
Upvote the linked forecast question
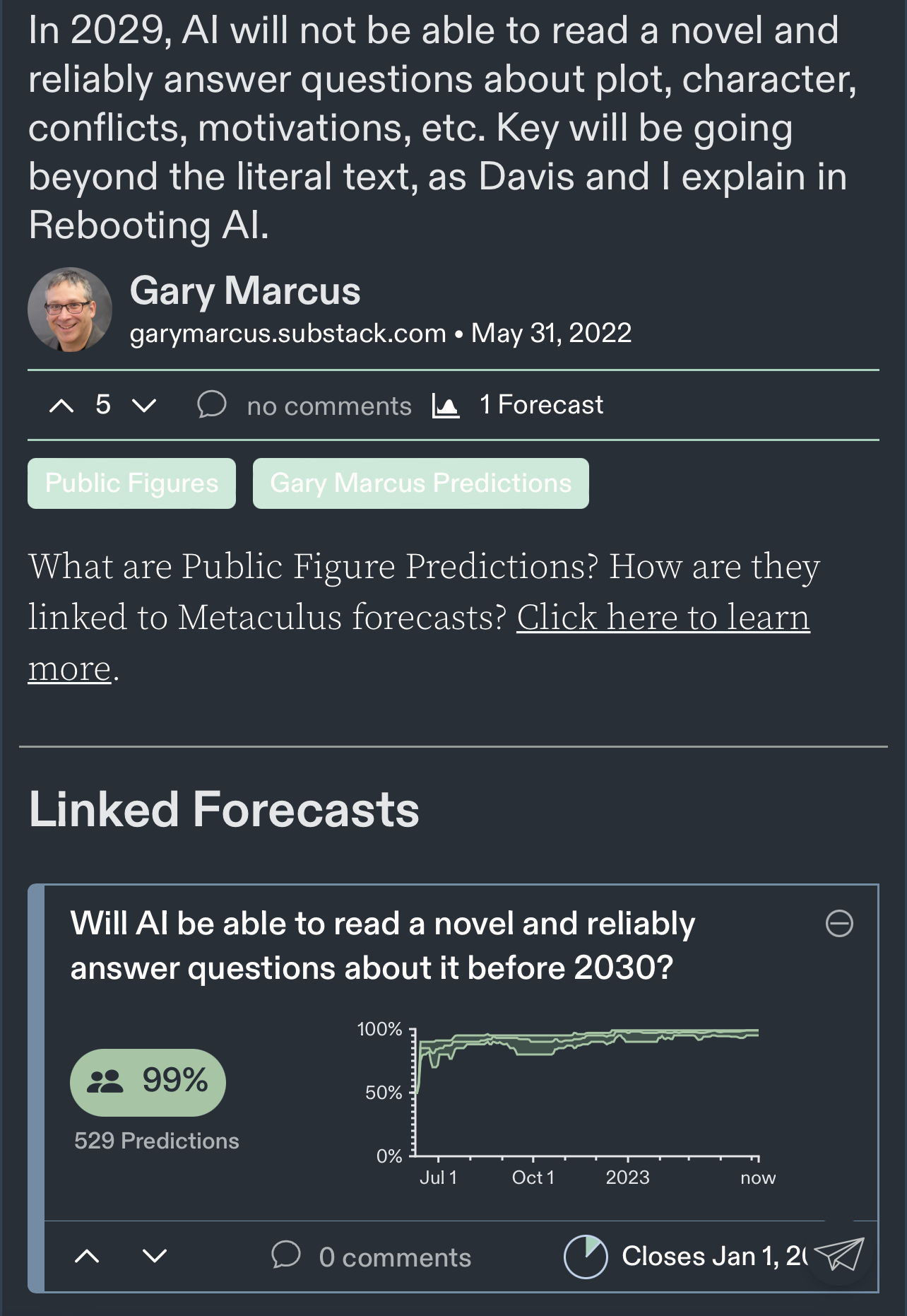tap(87, 1256)
